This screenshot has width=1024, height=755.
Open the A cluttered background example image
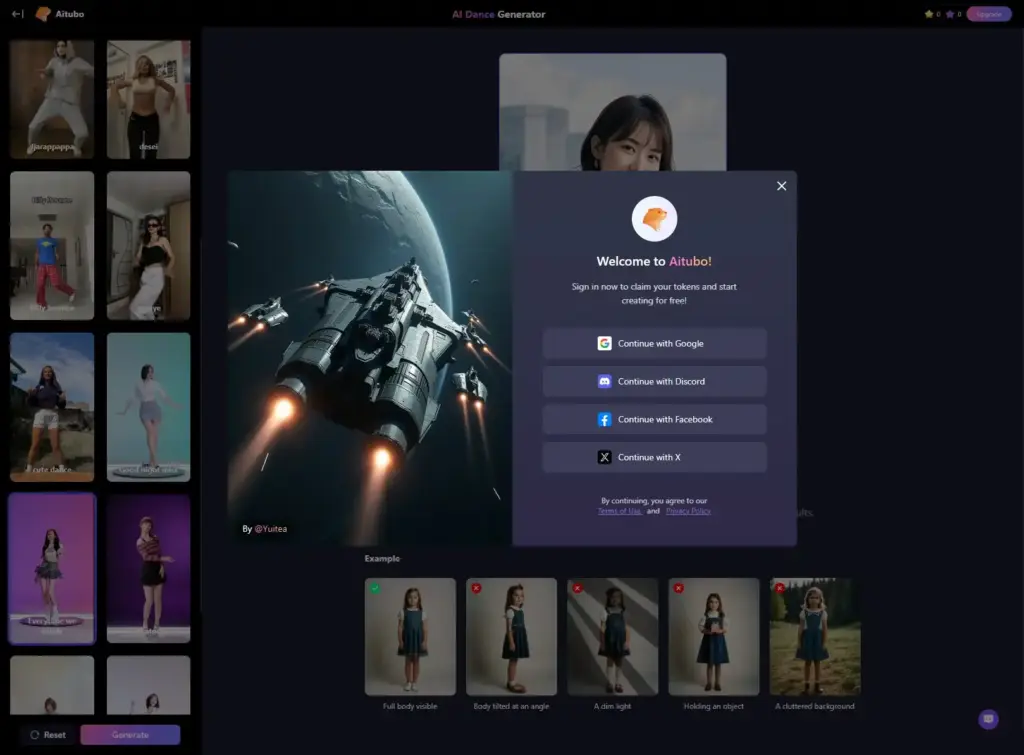pos(815,637)
